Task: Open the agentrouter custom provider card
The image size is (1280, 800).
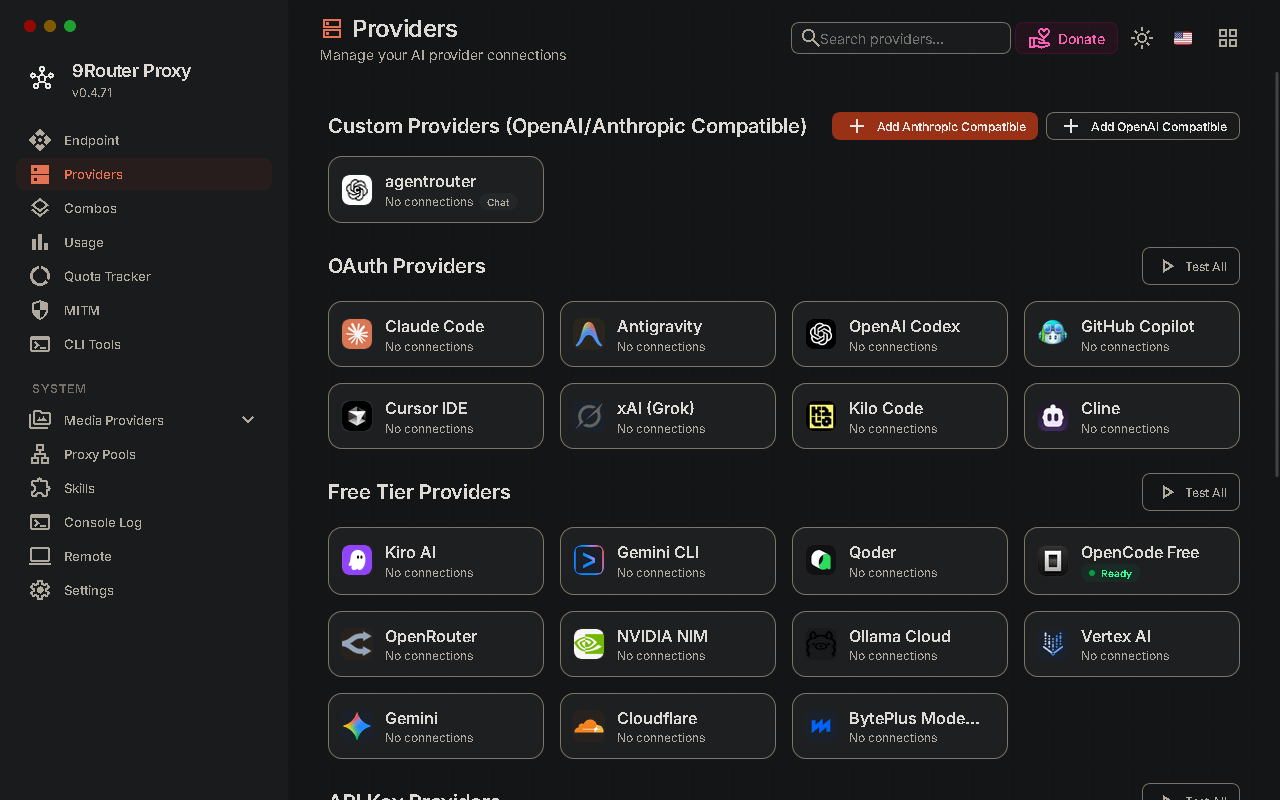Action: click(x=436, y=189)
